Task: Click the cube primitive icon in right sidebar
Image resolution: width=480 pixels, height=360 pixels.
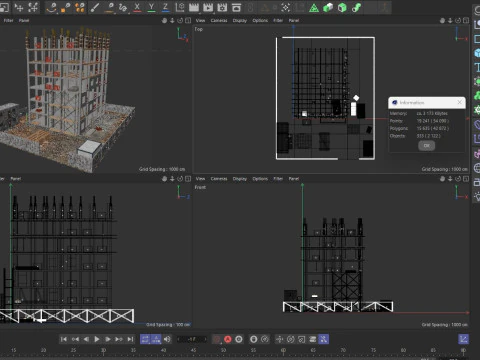Action: (x=477, y=53)
